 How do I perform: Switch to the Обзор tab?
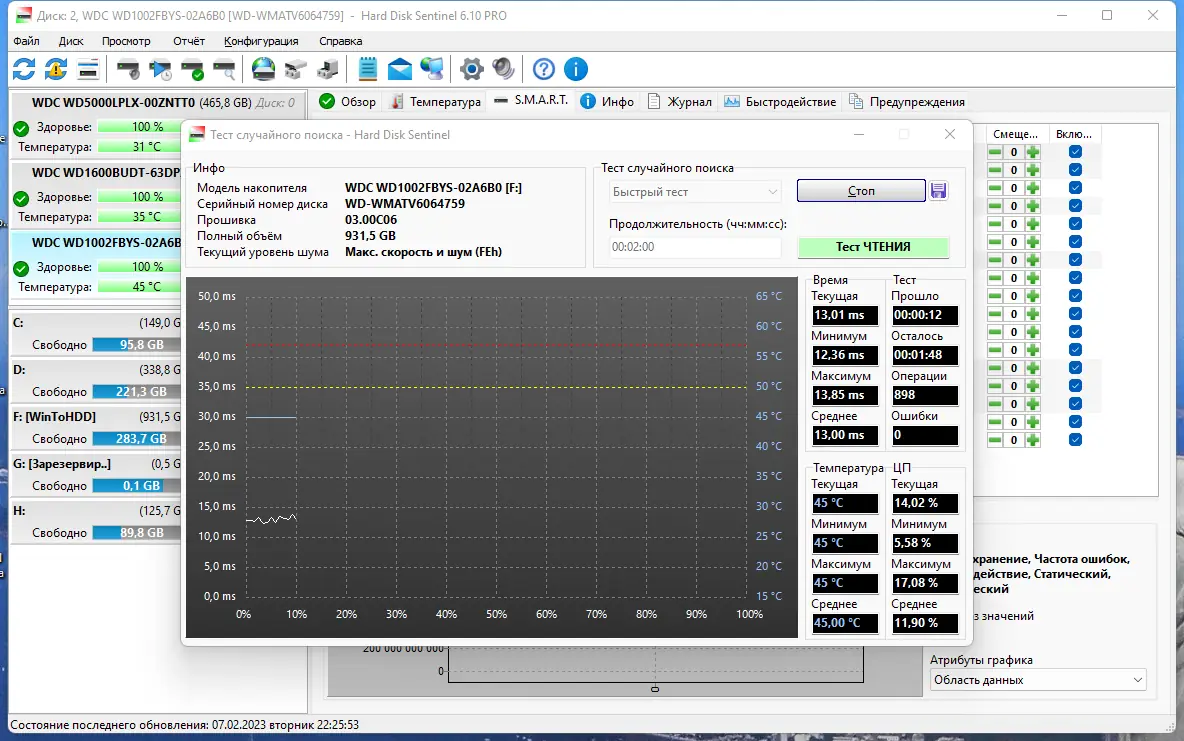coord(347,102)
